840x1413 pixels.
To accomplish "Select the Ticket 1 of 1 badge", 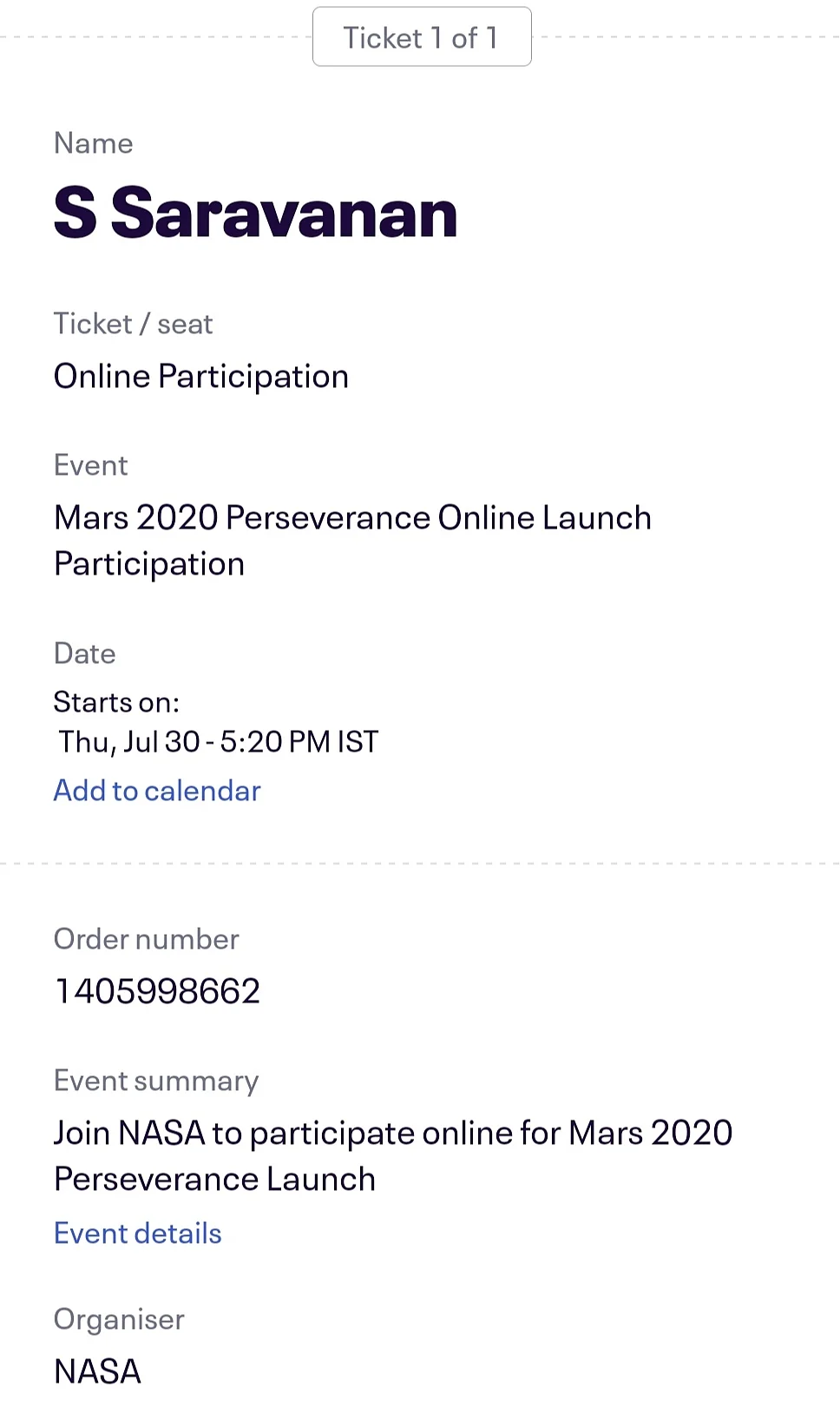I will click(422, 37).
